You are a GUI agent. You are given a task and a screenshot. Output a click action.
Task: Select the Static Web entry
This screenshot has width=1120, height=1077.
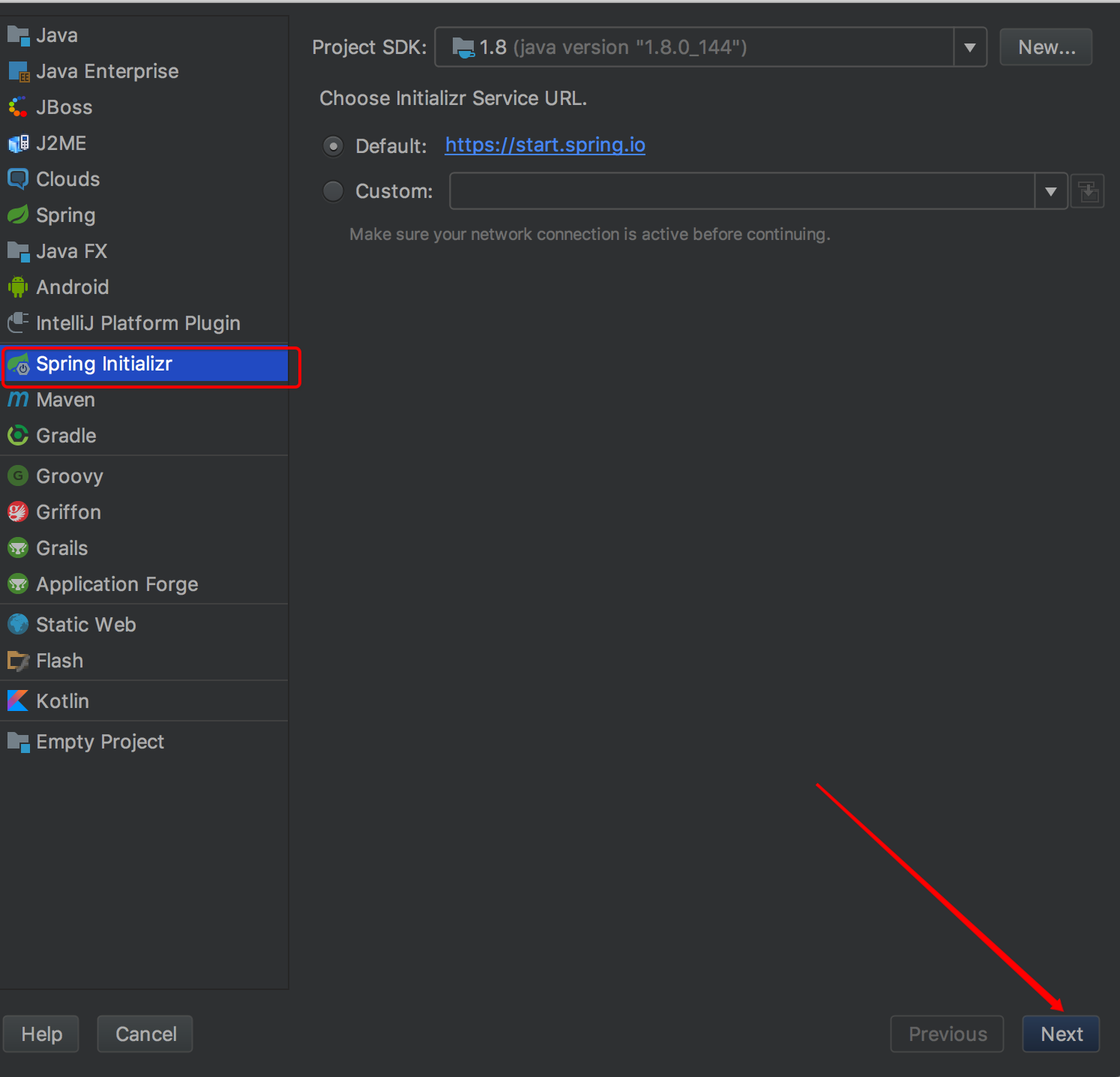(144, 625)
